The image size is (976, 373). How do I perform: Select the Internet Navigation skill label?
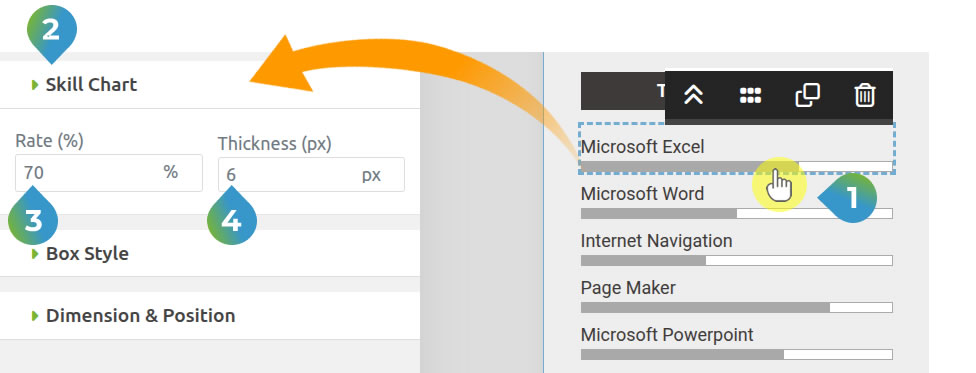(x=656, y=240)
